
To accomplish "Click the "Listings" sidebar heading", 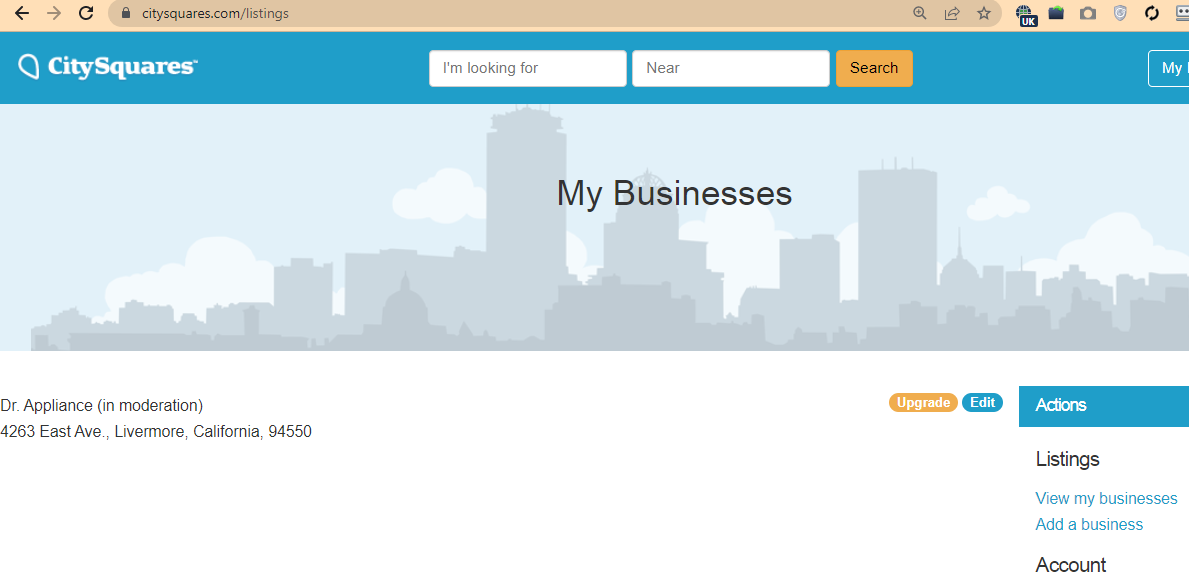I will pos(1067,459).
